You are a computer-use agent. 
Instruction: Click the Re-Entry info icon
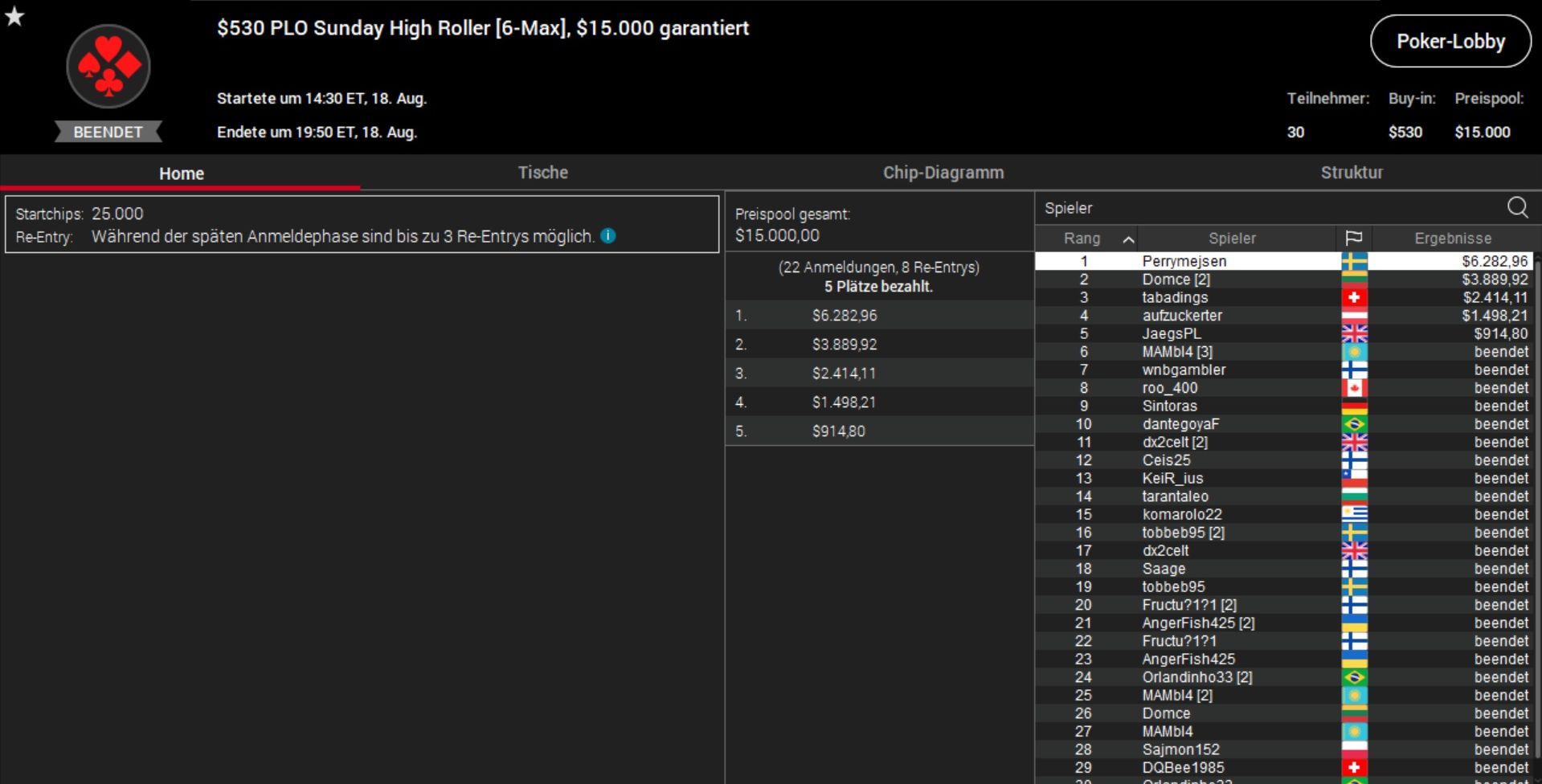608,236
